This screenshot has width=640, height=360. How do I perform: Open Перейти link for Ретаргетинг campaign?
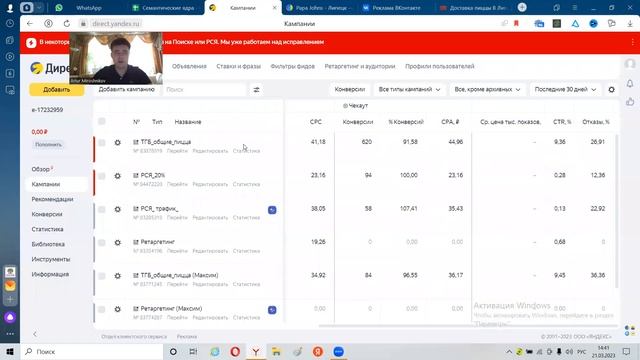[177, 251]
